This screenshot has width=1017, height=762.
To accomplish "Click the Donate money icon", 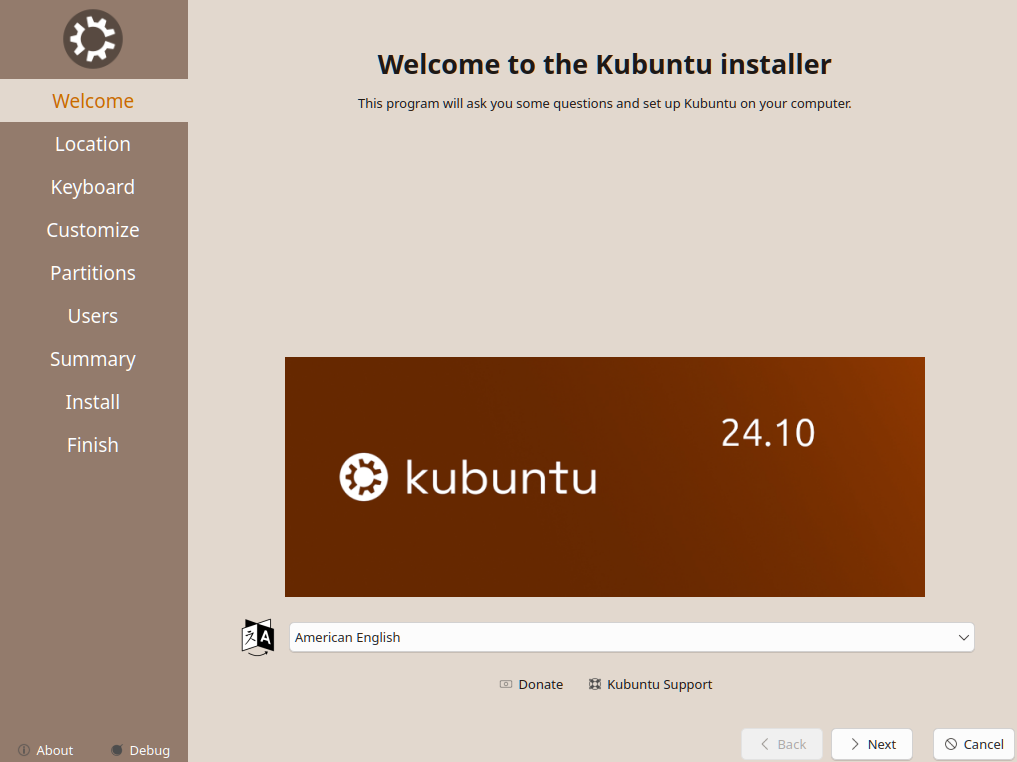I will [506, 685].
